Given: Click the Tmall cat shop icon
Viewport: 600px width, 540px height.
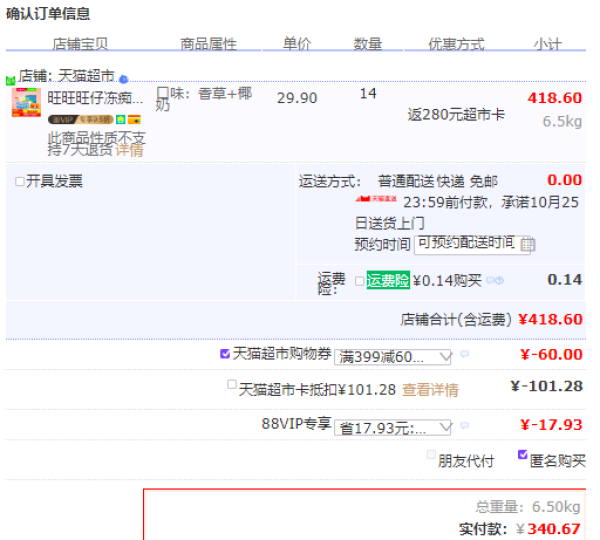Looking at the screenshot, I should pos(10,80).
